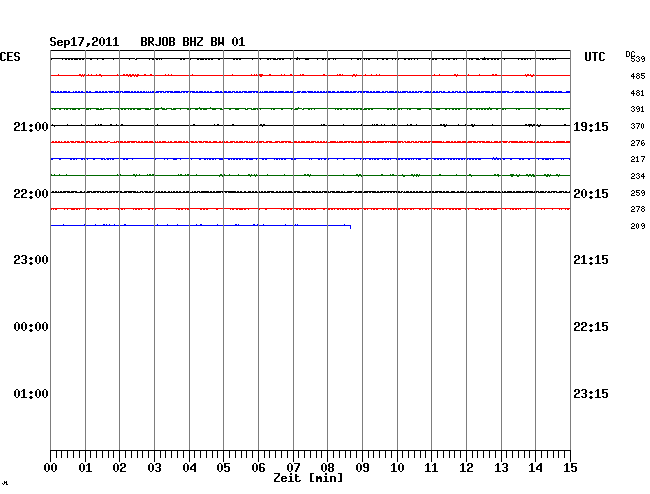The width and height of the screenshot is (650, 494).
Task: Click minute tick label 10
Action: (397, 468)
